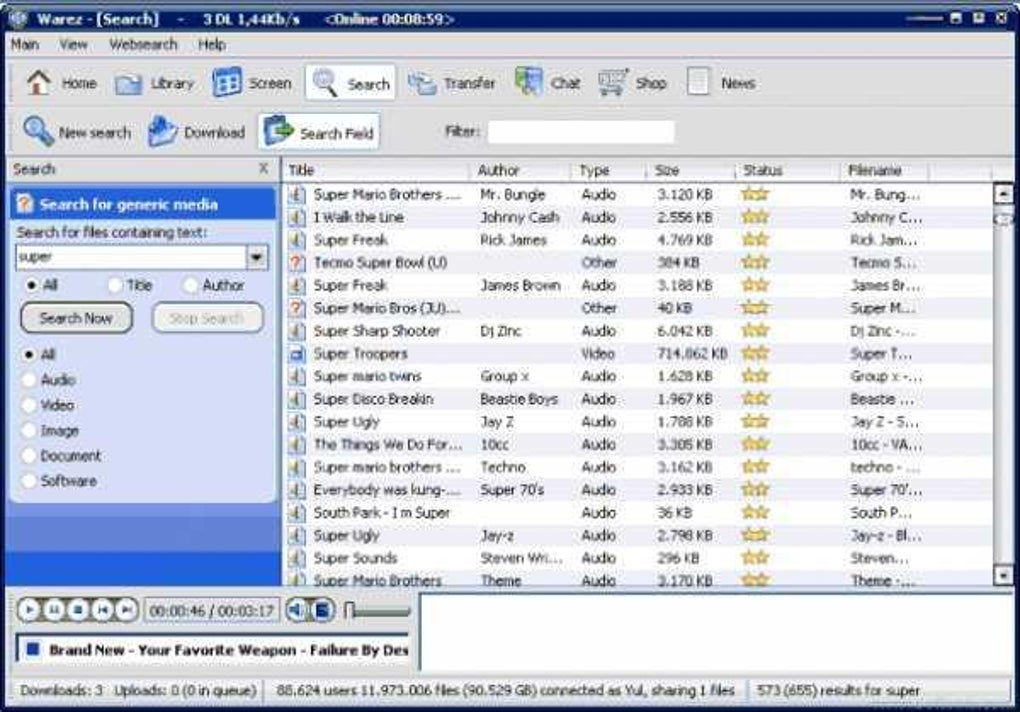Mute audio with the speaker icon
The width and height of the screenshot is (1020, 712).
[296, 610]
